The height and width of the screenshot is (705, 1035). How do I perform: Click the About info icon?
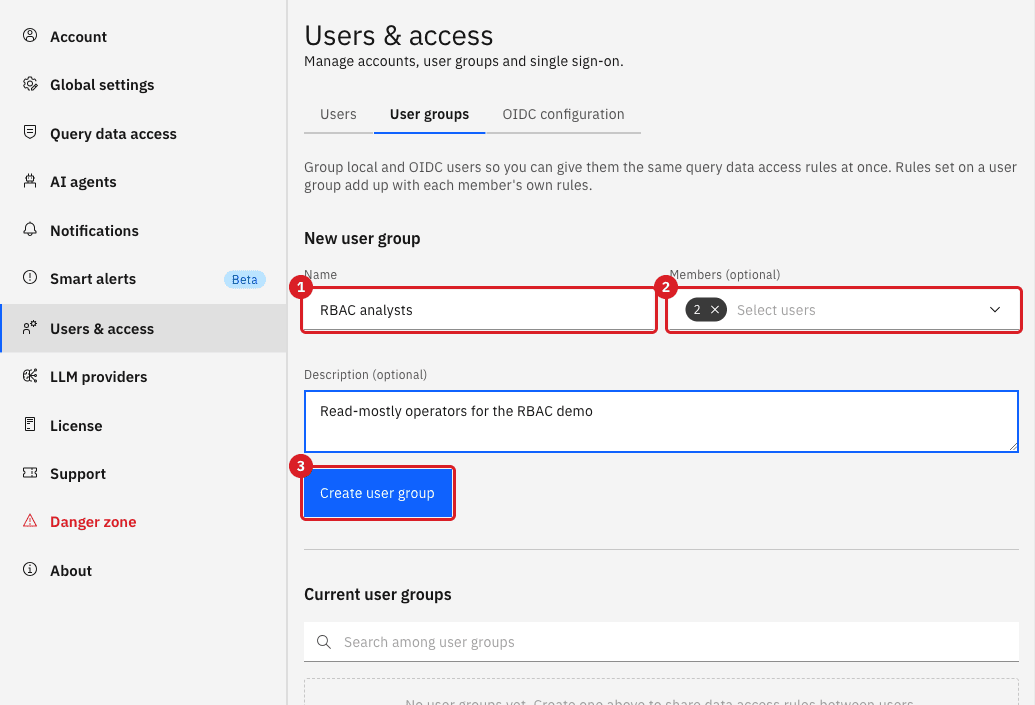pos(30,570)
